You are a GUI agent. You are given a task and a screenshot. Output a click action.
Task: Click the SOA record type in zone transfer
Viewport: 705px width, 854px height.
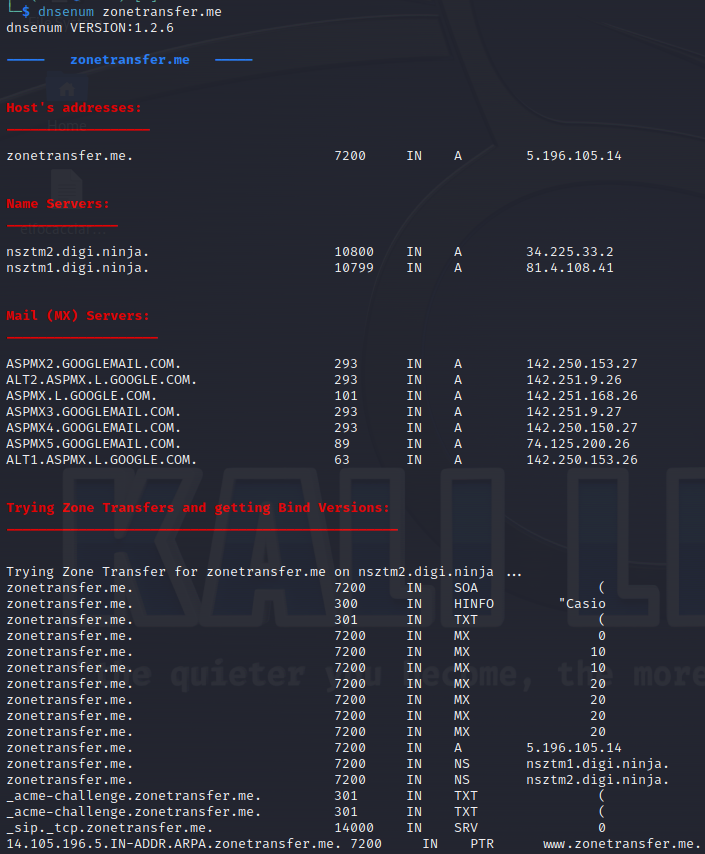point(466,588)
